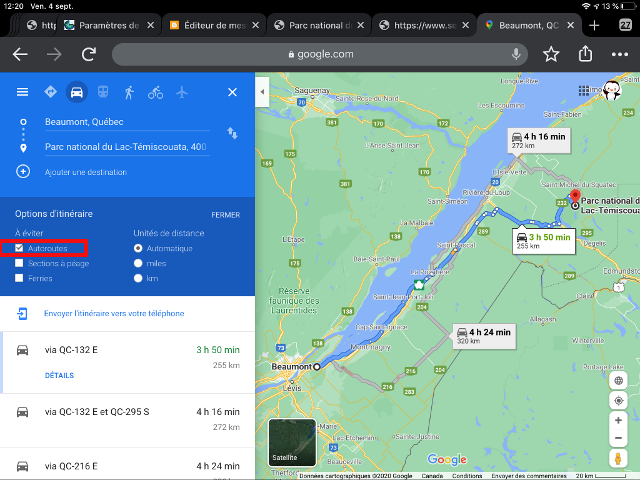Select km distance units
Screen dimensions: 640x480
tap(138, 278)
